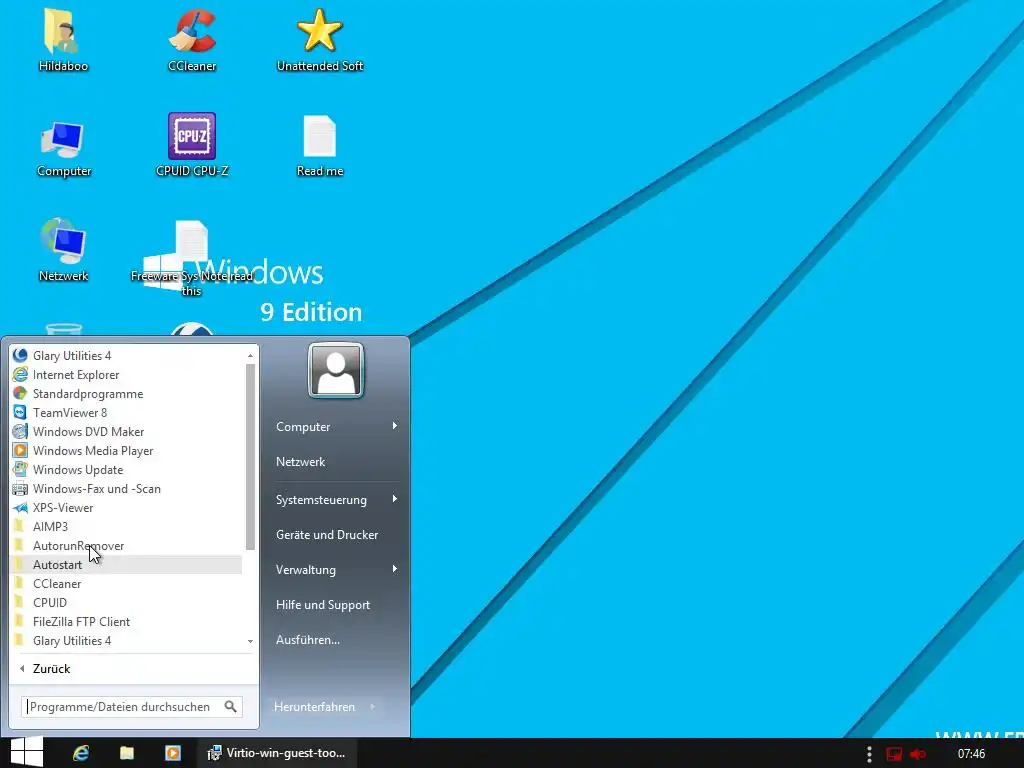Open Geräte und Drucker
Screen dimensions: 1024x768
[x=327, y=535]
